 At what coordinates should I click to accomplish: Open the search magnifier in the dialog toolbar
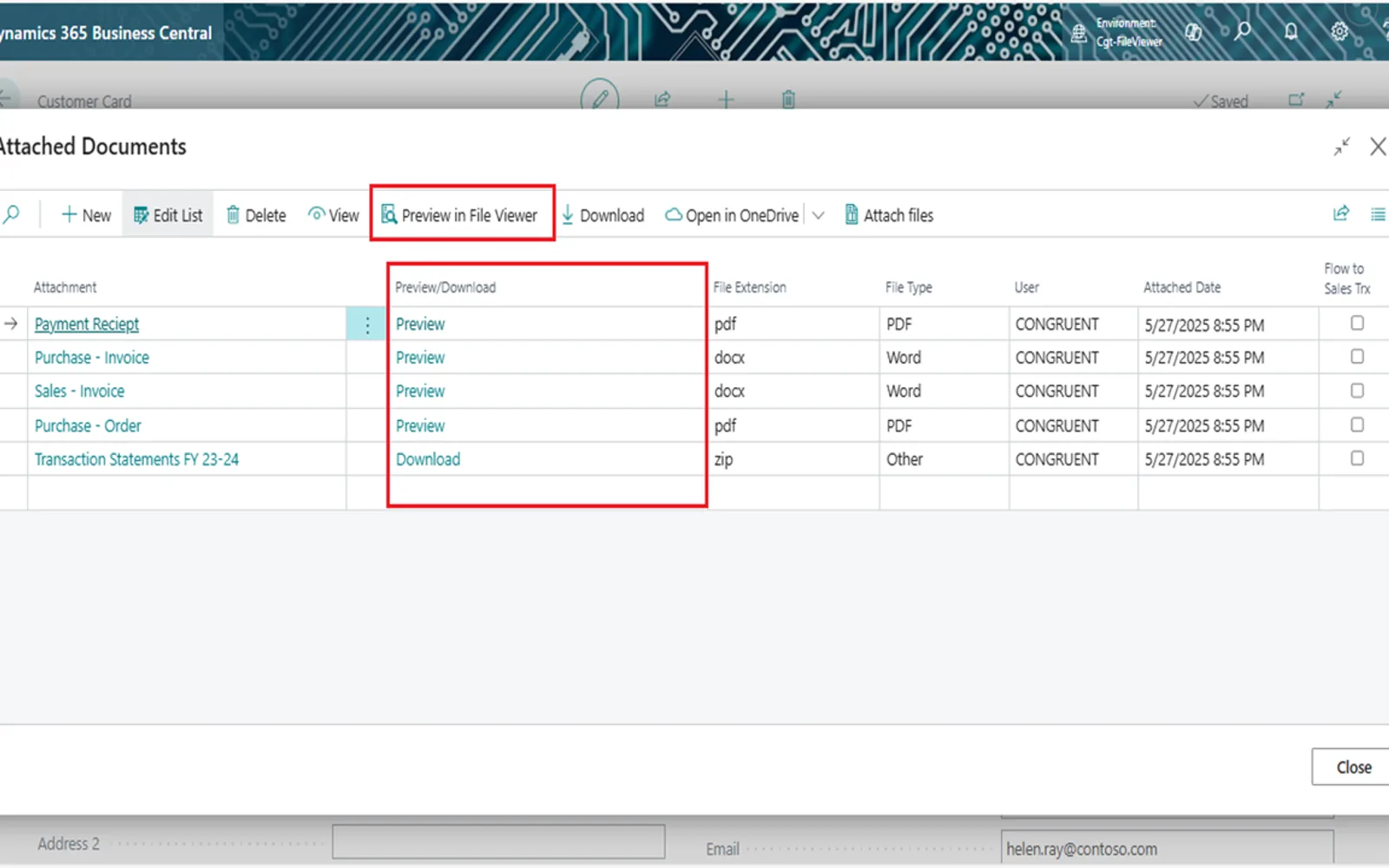click(11, 214)
